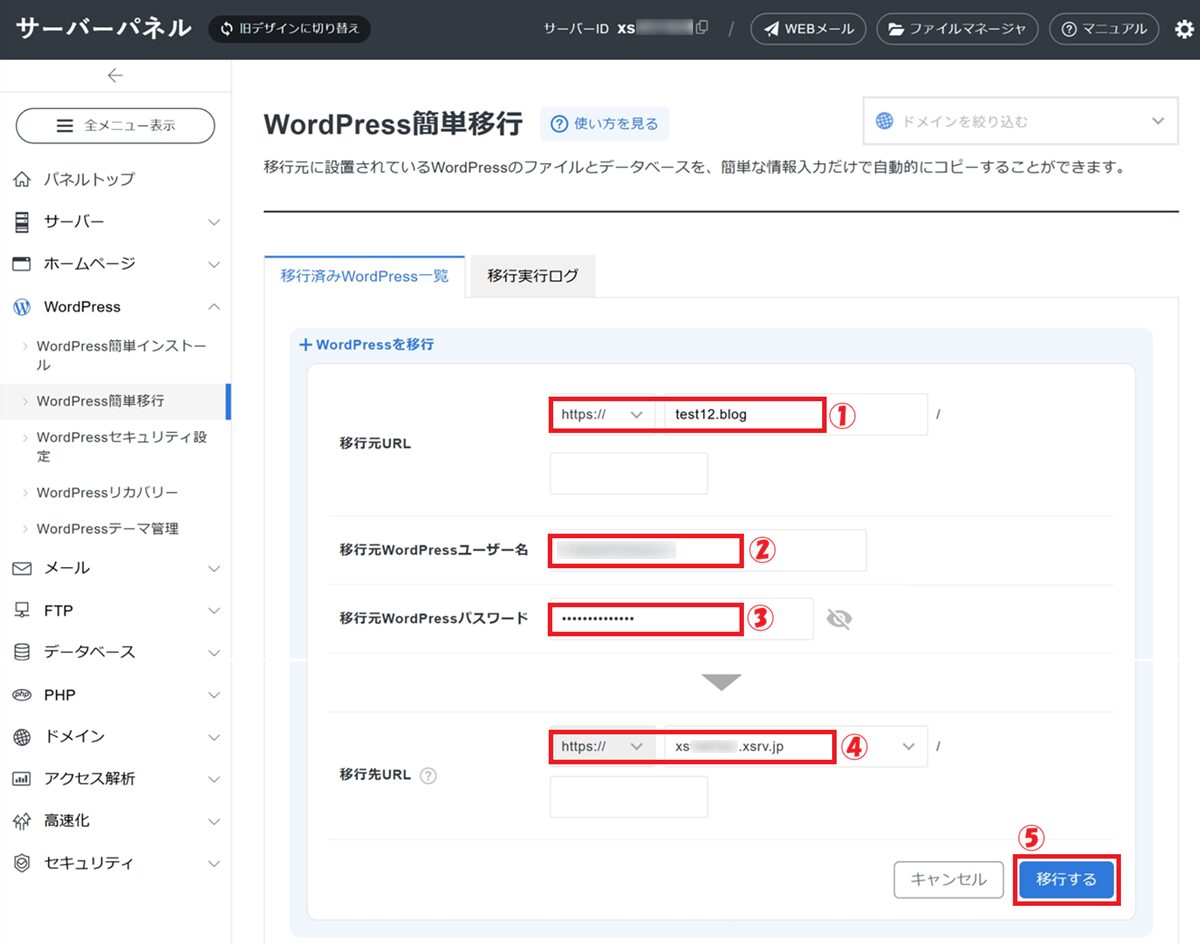Select WordPressリカバリー in the sidebar
Viewport: 1200px width, 944px height.
[107, 493]
